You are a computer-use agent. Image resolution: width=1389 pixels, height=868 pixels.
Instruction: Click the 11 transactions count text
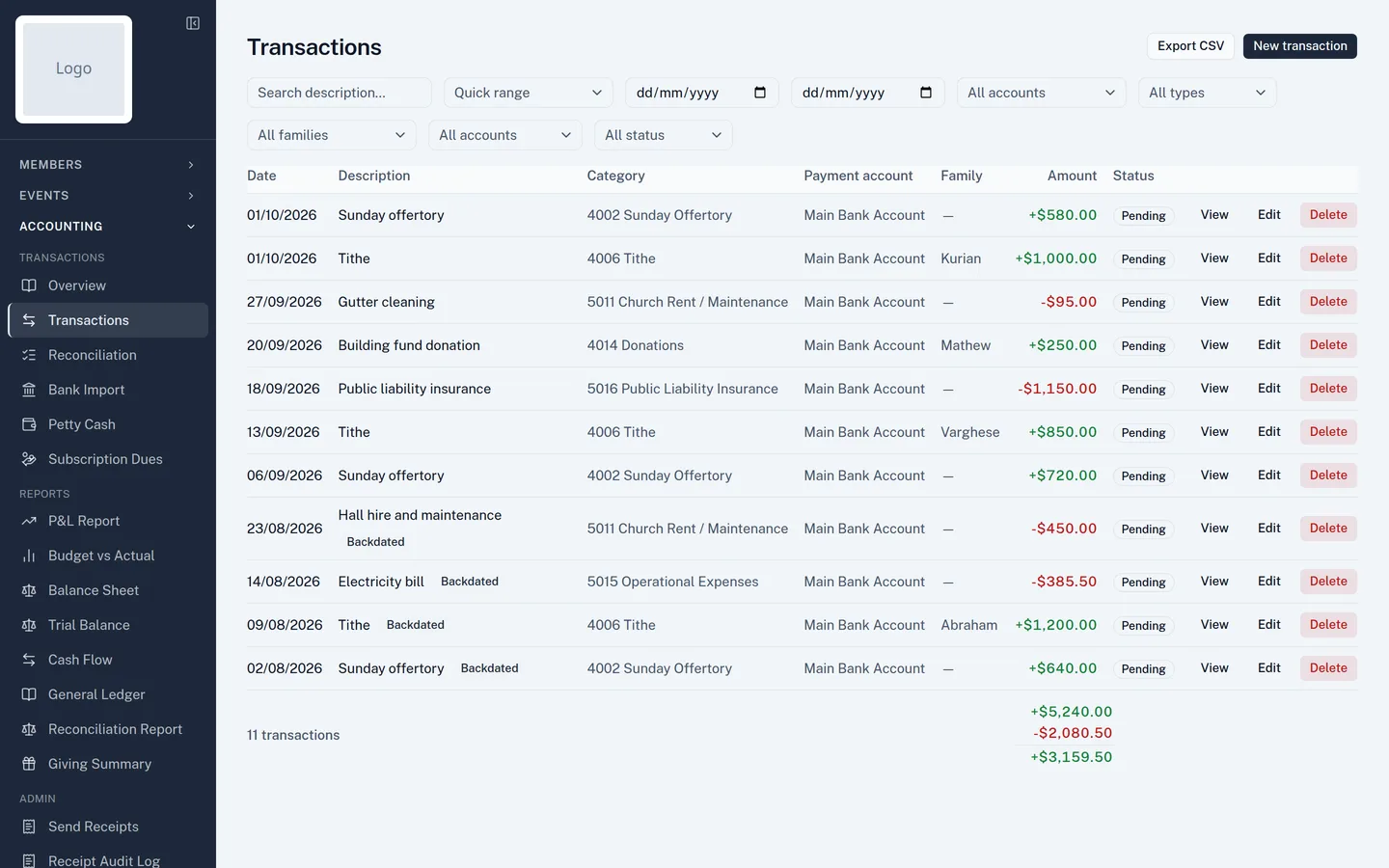pyautogui.click(x=293, y=735)
